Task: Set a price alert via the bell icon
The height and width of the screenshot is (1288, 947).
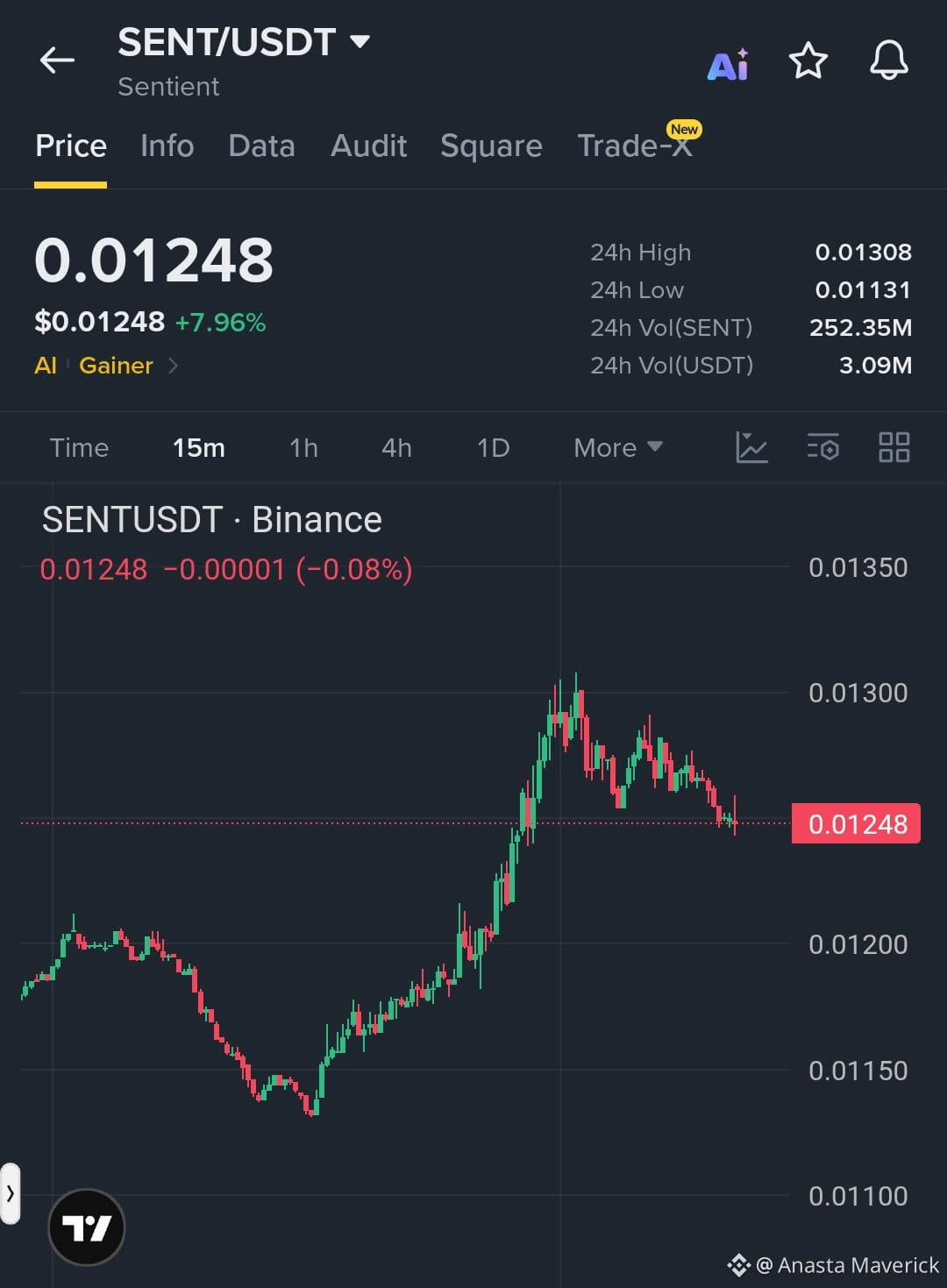Action: (x=888, y=60)
